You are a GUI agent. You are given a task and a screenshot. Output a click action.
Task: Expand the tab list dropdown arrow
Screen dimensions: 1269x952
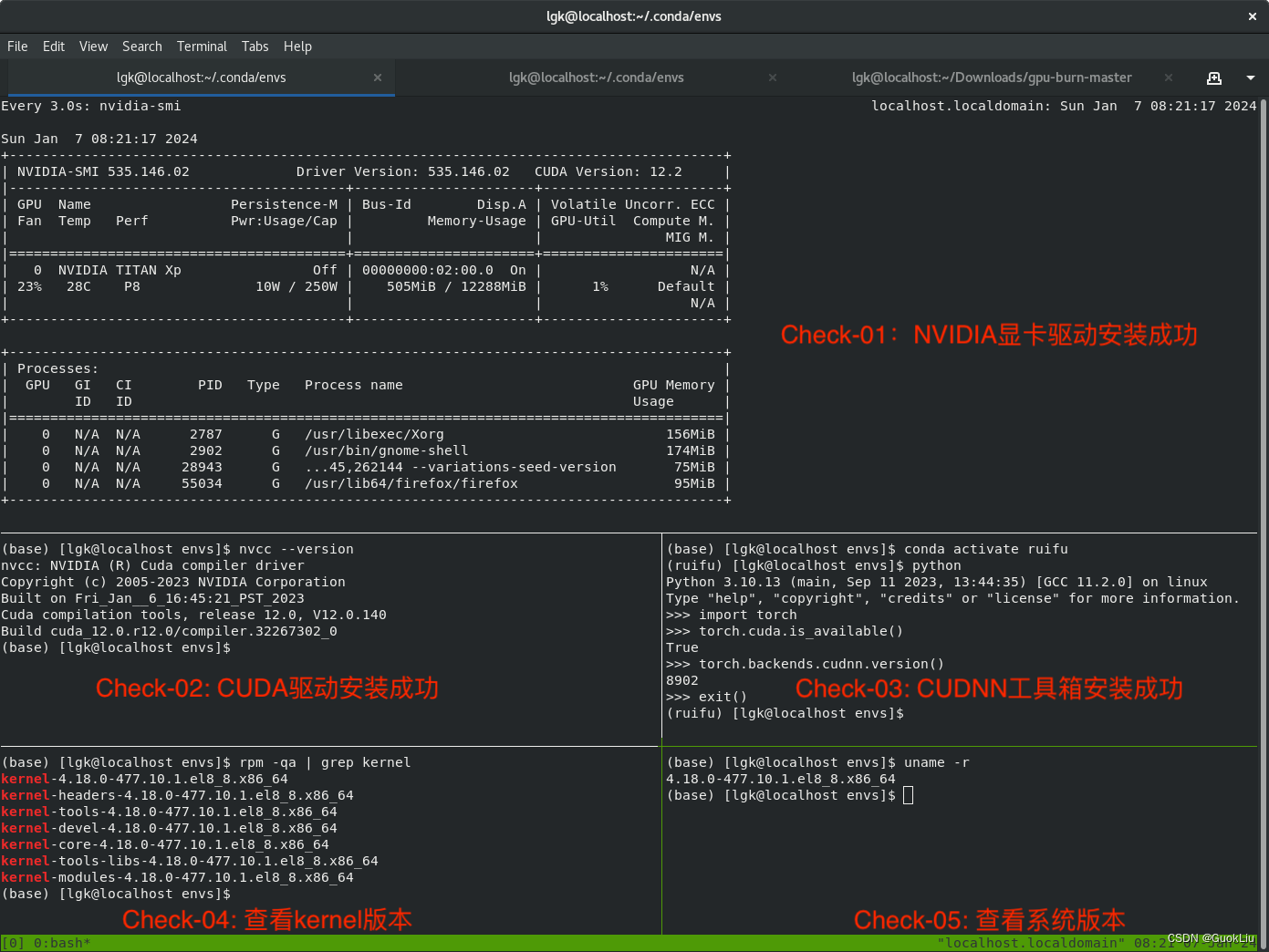[1251, 78]
